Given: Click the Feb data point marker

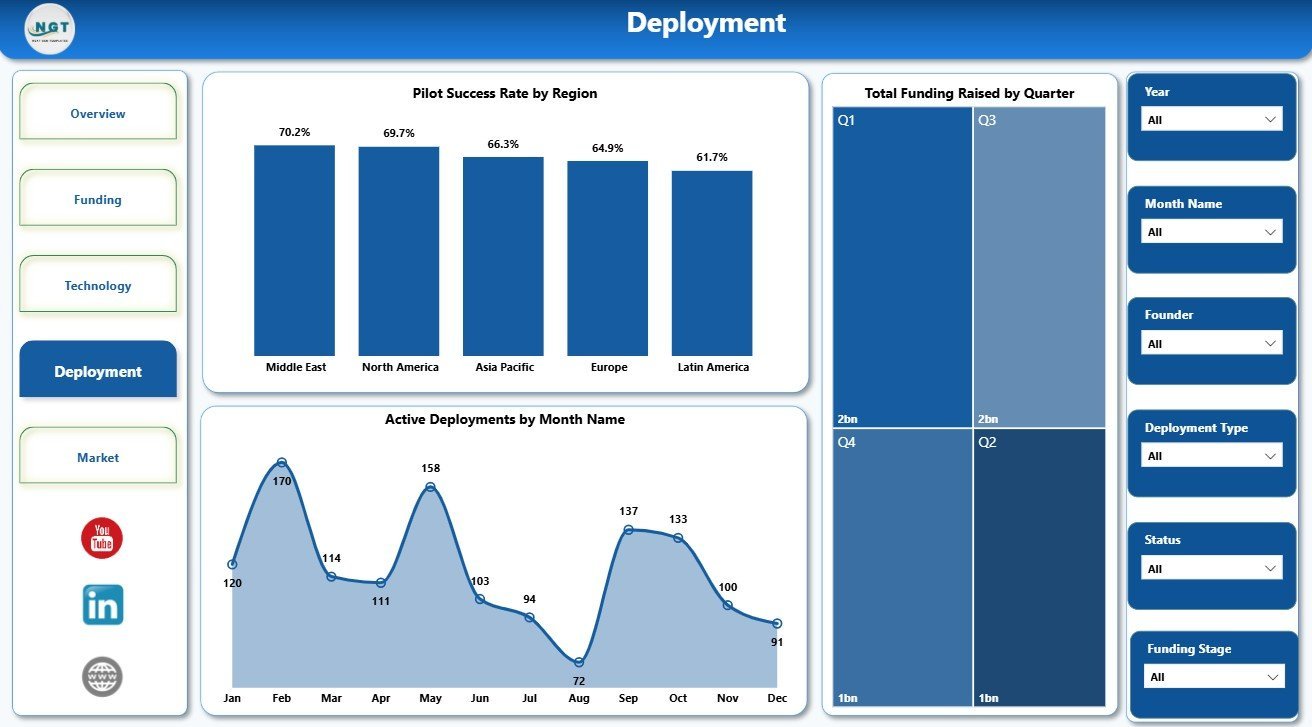Looking at the screenshot, I should 282,462.
